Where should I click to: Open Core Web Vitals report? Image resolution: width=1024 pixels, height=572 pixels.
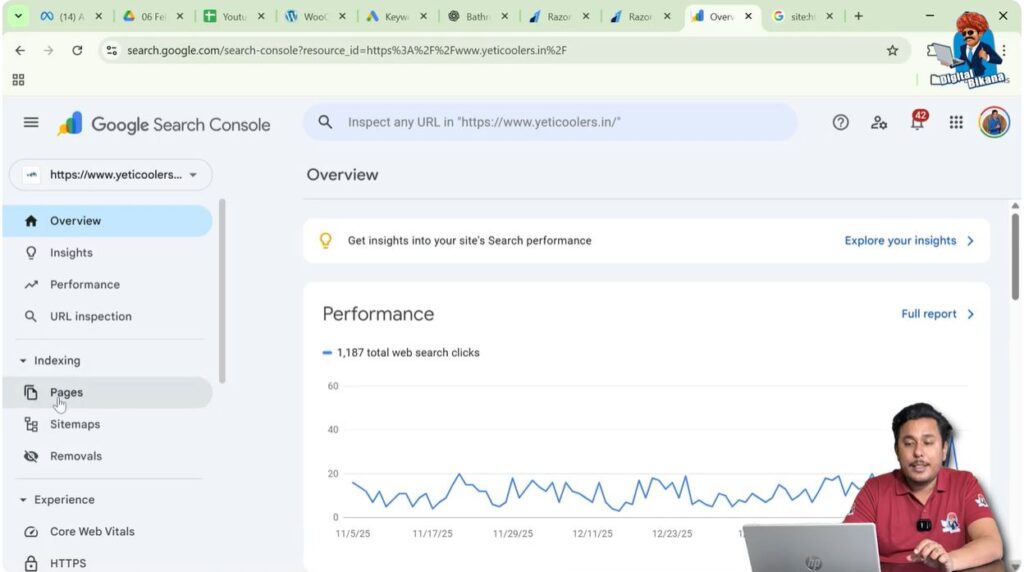[108, 532]
